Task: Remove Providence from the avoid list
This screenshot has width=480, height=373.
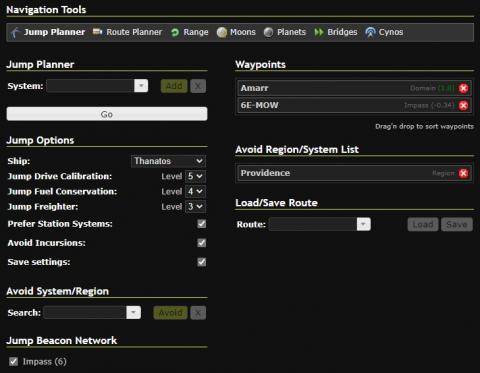Action: click(463, 173)
